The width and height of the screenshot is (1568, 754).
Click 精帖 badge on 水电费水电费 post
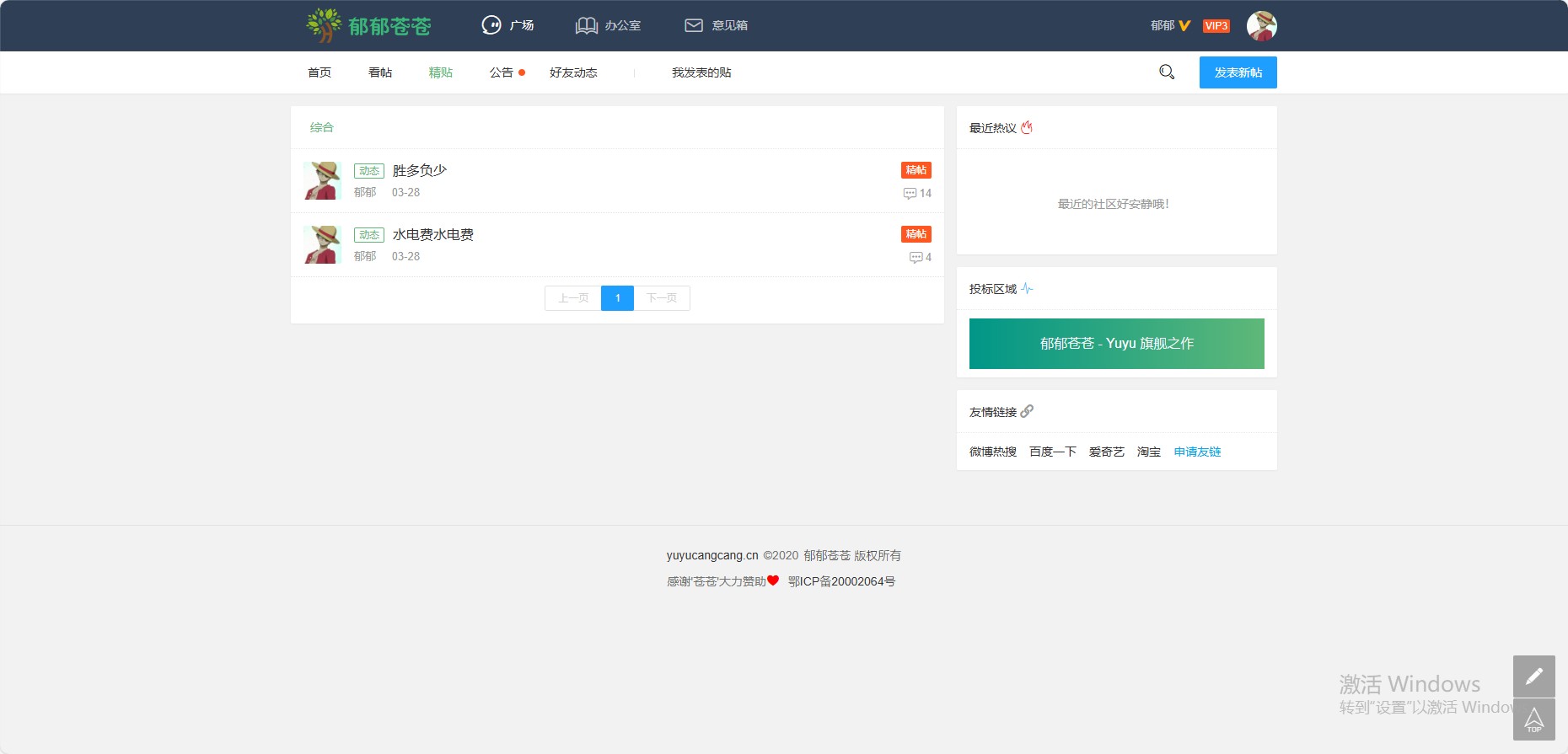point(916,234)
